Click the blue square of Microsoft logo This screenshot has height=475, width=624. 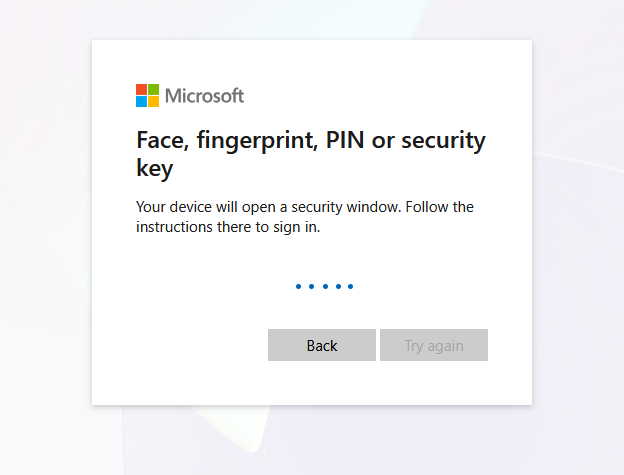(141, 102)
